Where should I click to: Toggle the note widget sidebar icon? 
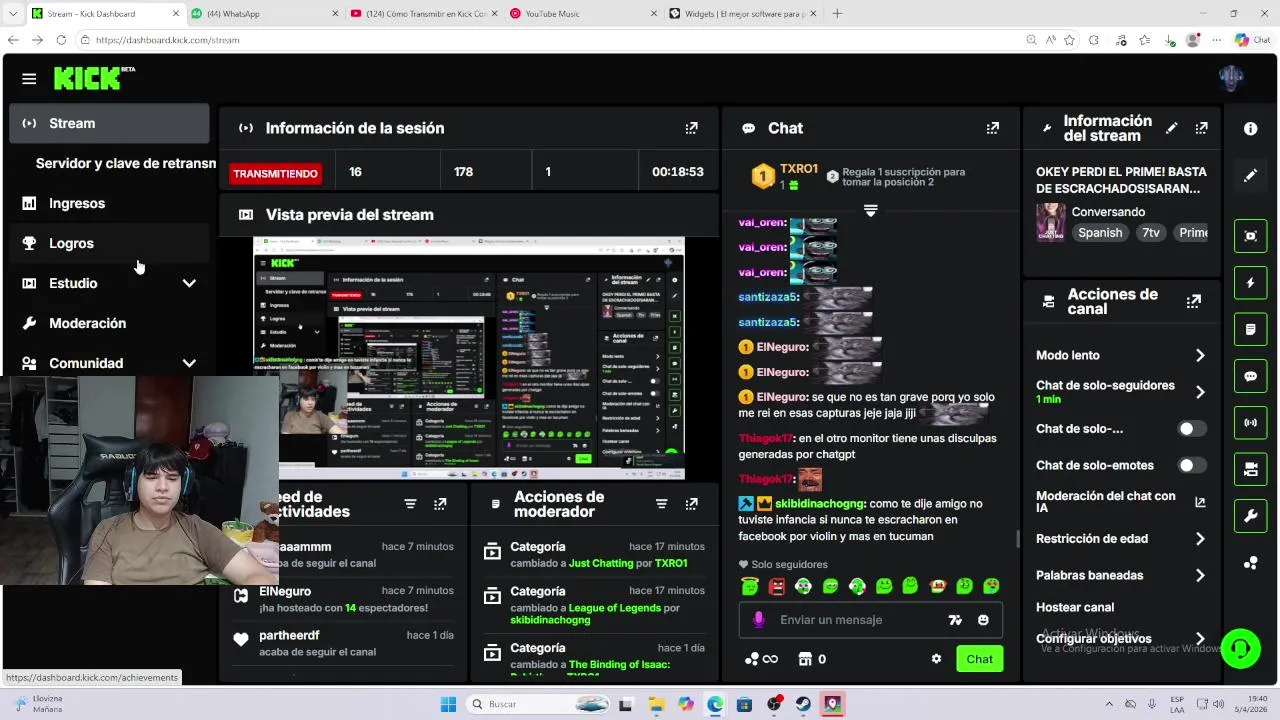coord(1251,329)
